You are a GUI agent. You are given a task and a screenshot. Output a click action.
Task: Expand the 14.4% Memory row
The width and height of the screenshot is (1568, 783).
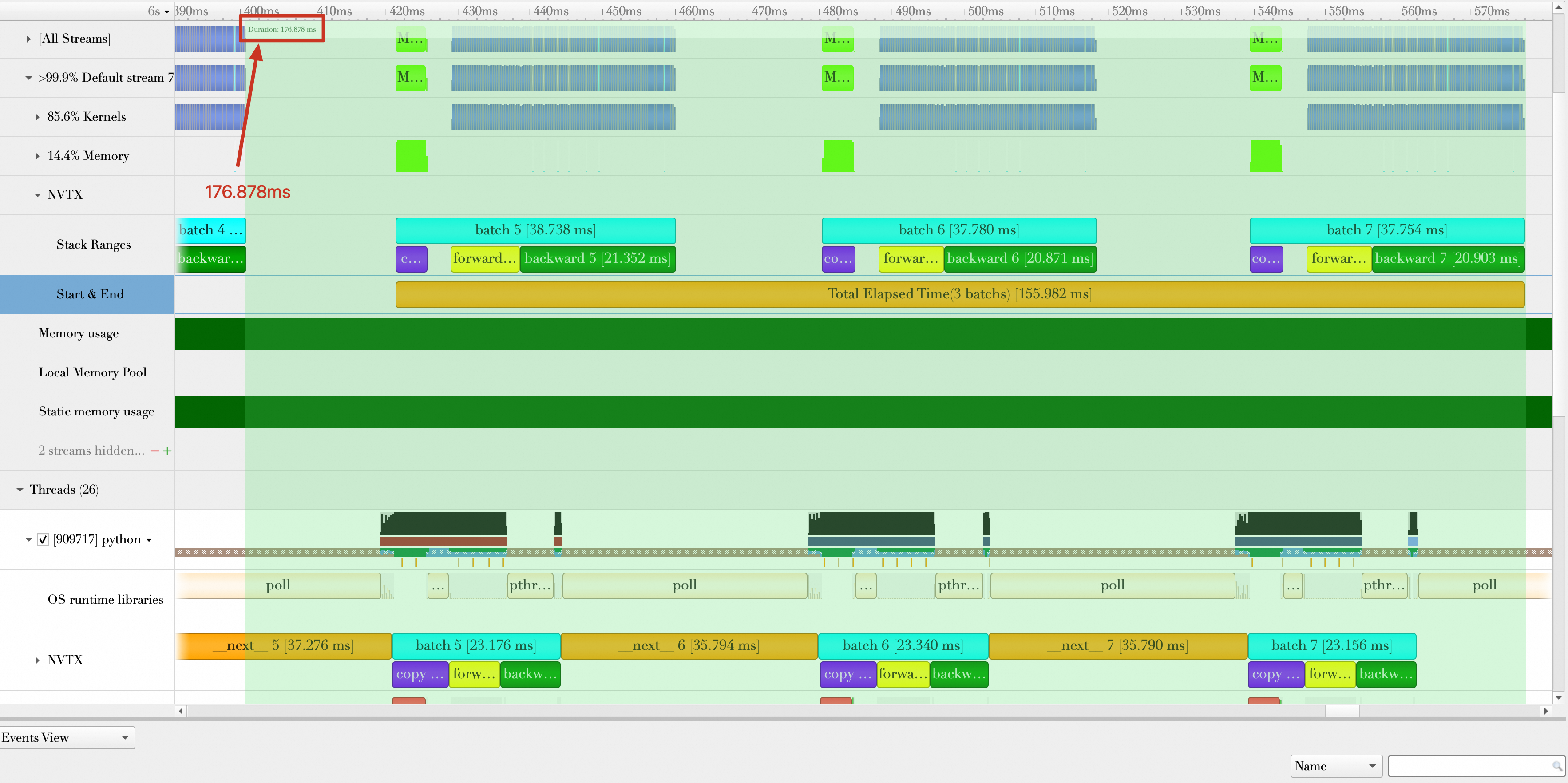pyautogui.click(x=38, y=156)
